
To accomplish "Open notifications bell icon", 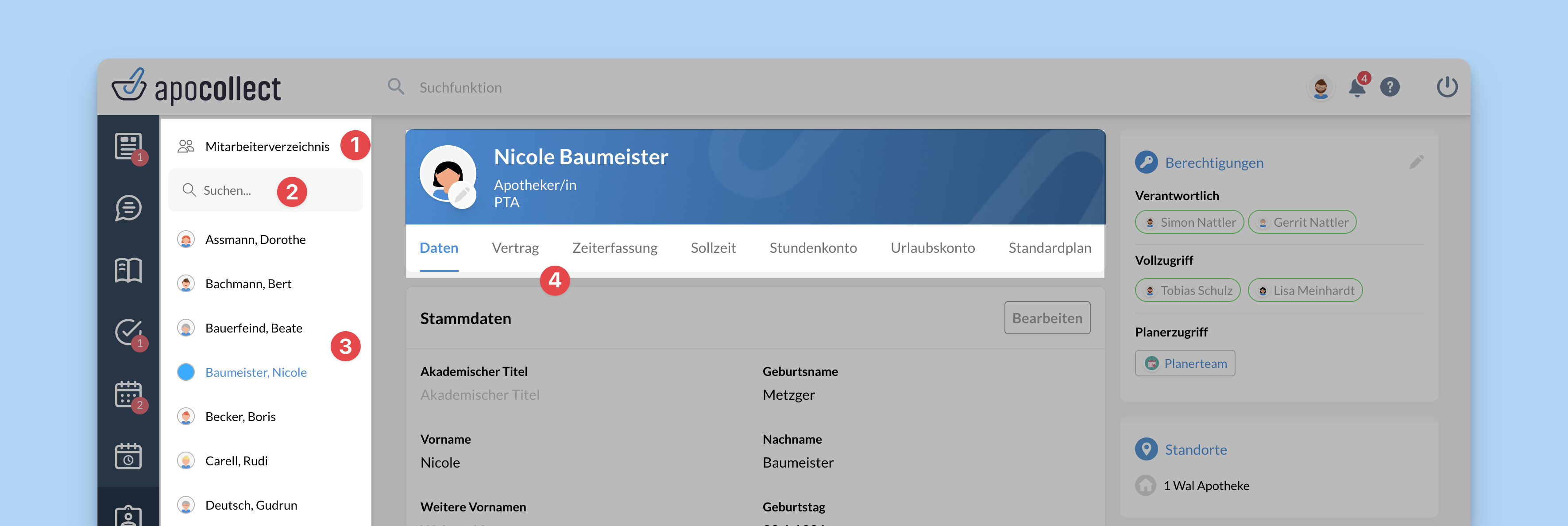I will (x=1357, y=88).
